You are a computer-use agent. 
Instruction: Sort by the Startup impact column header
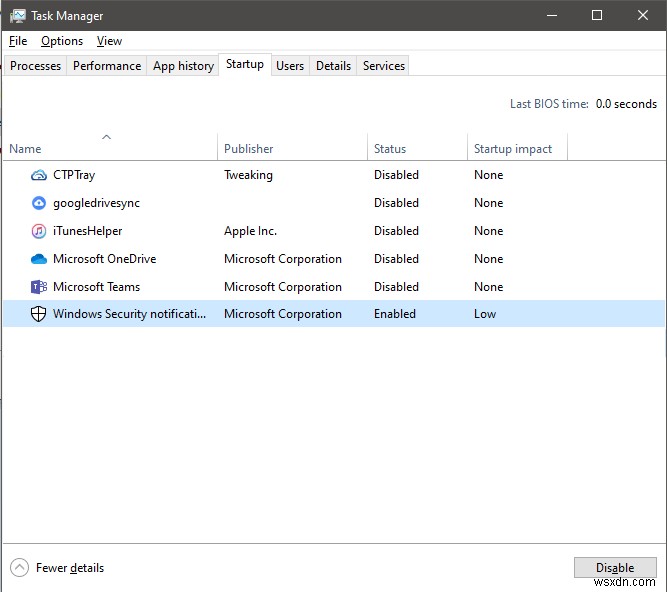pyautogui.click(x=517, y=147)
